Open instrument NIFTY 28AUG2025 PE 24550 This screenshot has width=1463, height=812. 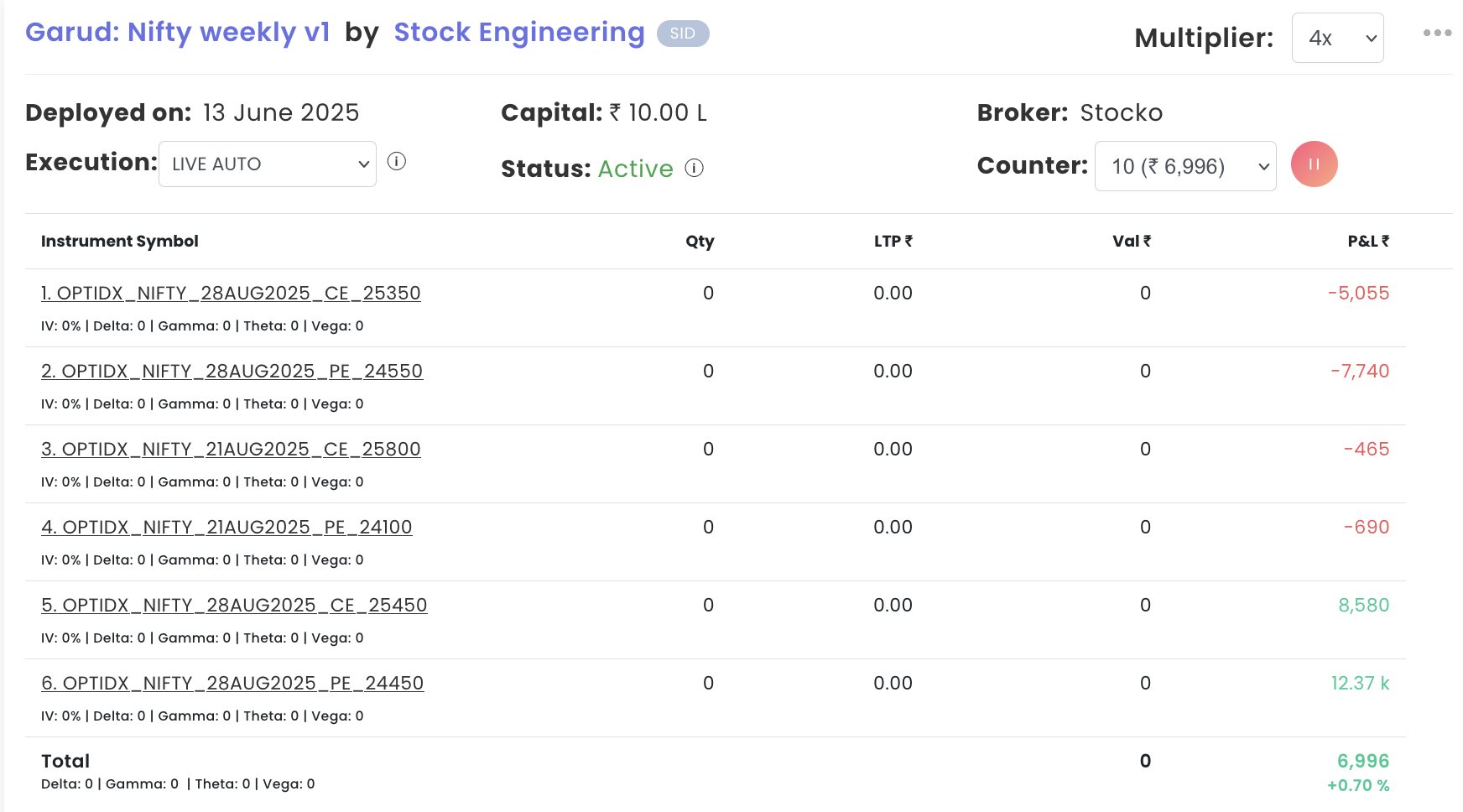click(x=232, y=372)
